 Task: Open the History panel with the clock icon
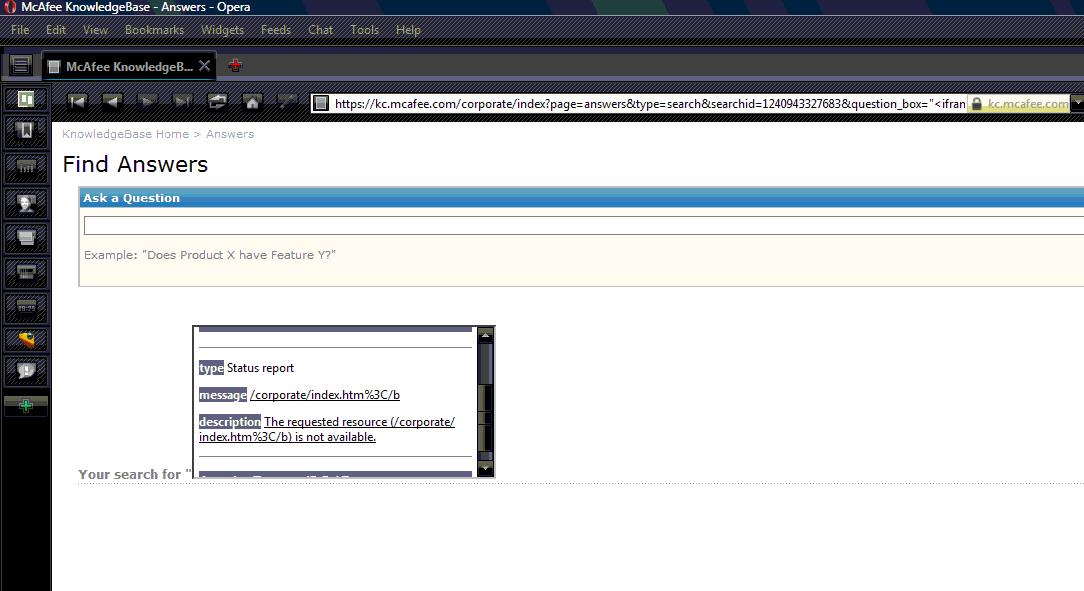26,307
